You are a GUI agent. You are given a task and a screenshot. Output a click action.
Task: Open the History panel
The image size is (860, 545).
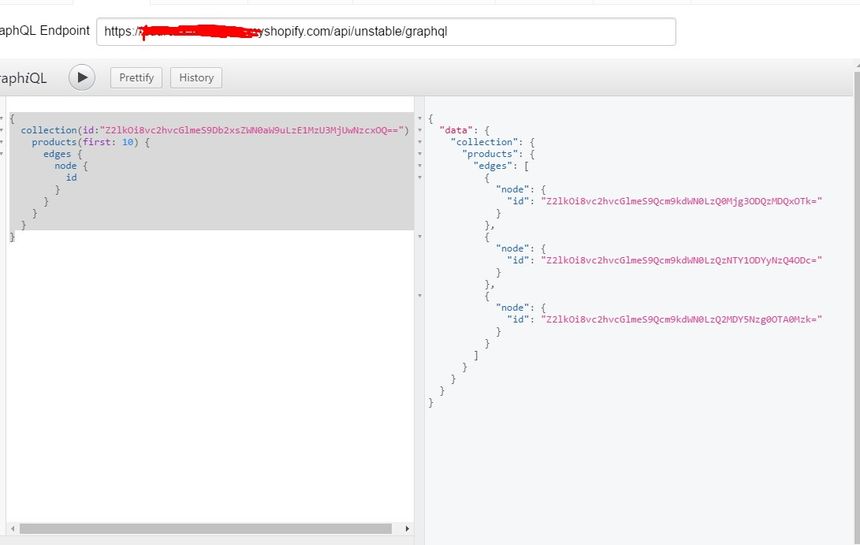tap(196, 78)
